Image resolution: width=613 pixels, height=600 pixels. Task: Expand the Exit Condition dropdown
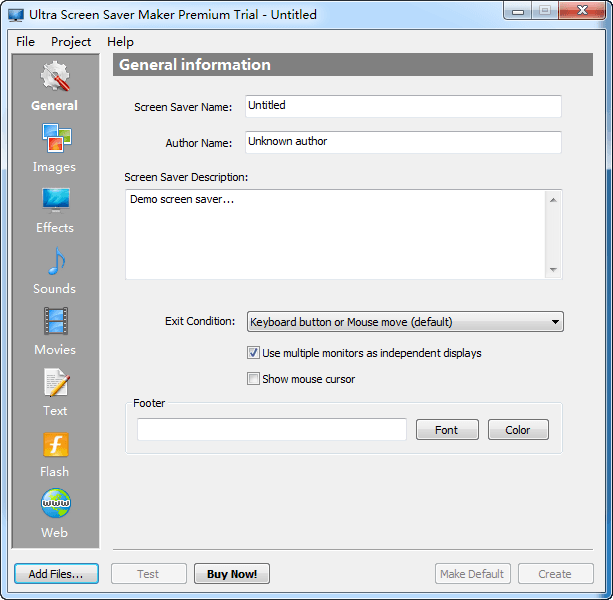[555, 322]
